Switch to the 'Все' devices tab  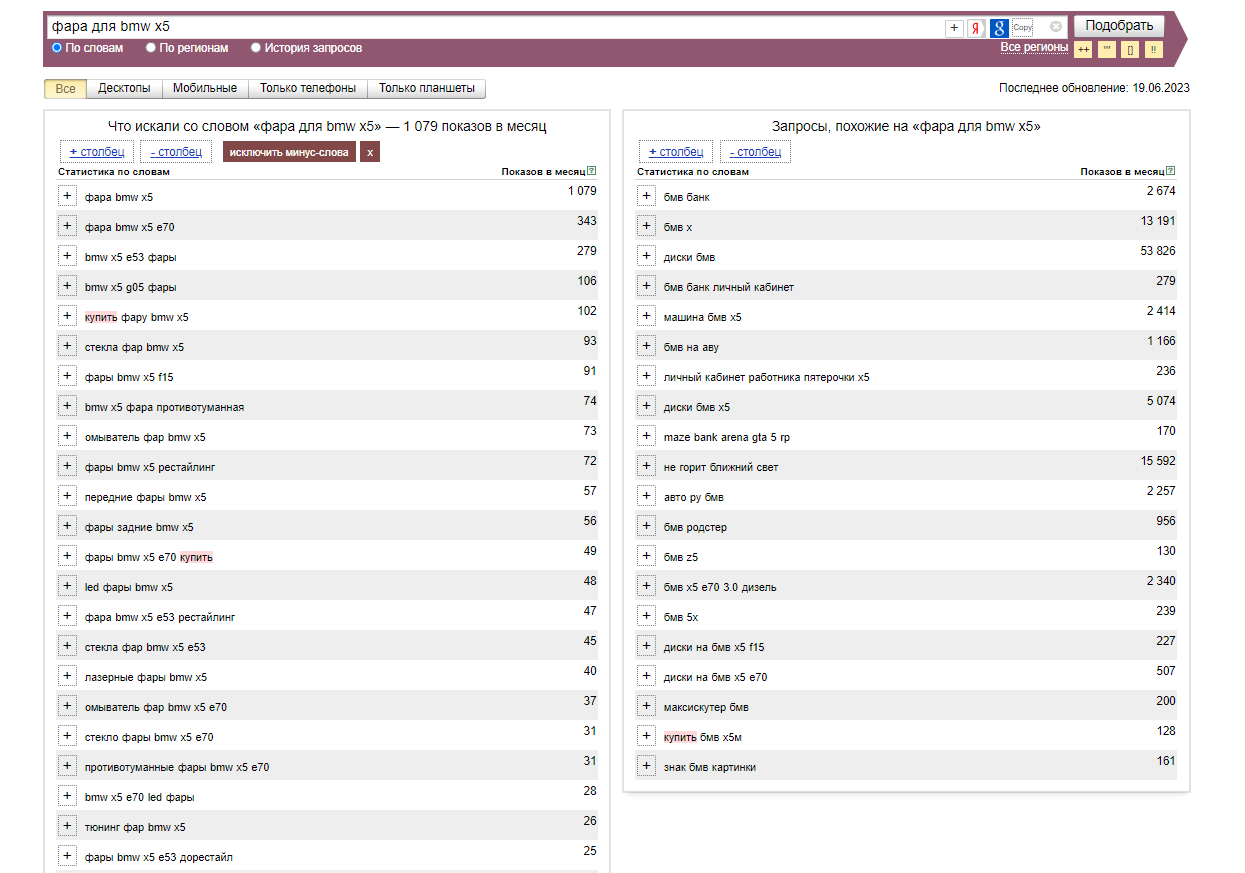point(65,89)
